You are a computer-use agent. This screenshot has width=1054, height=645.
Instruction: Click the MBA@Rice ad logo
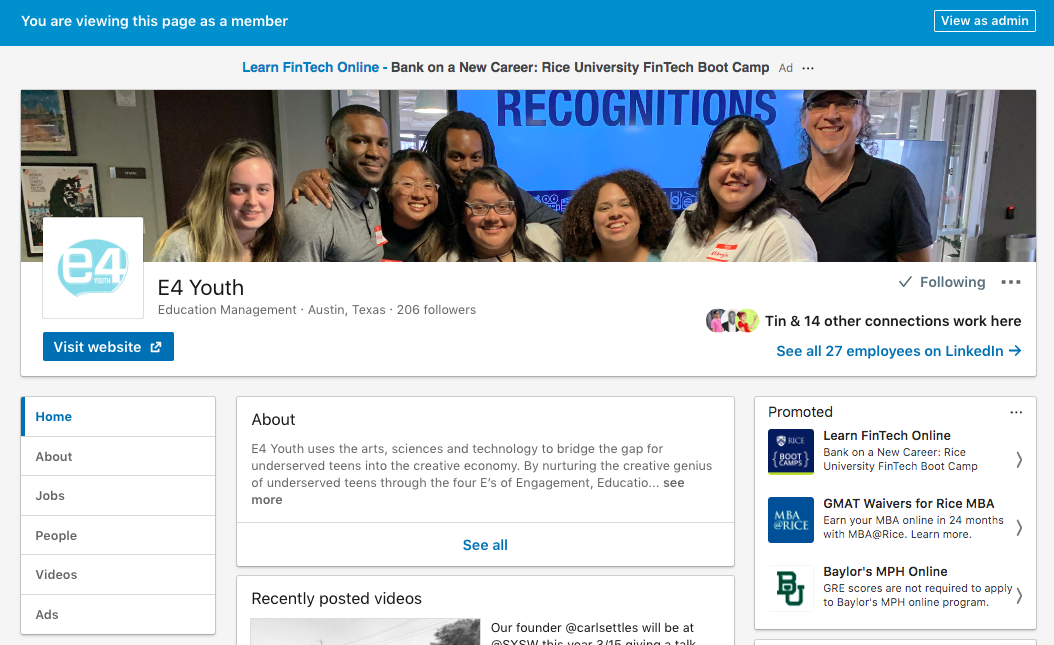coord(790,520)
